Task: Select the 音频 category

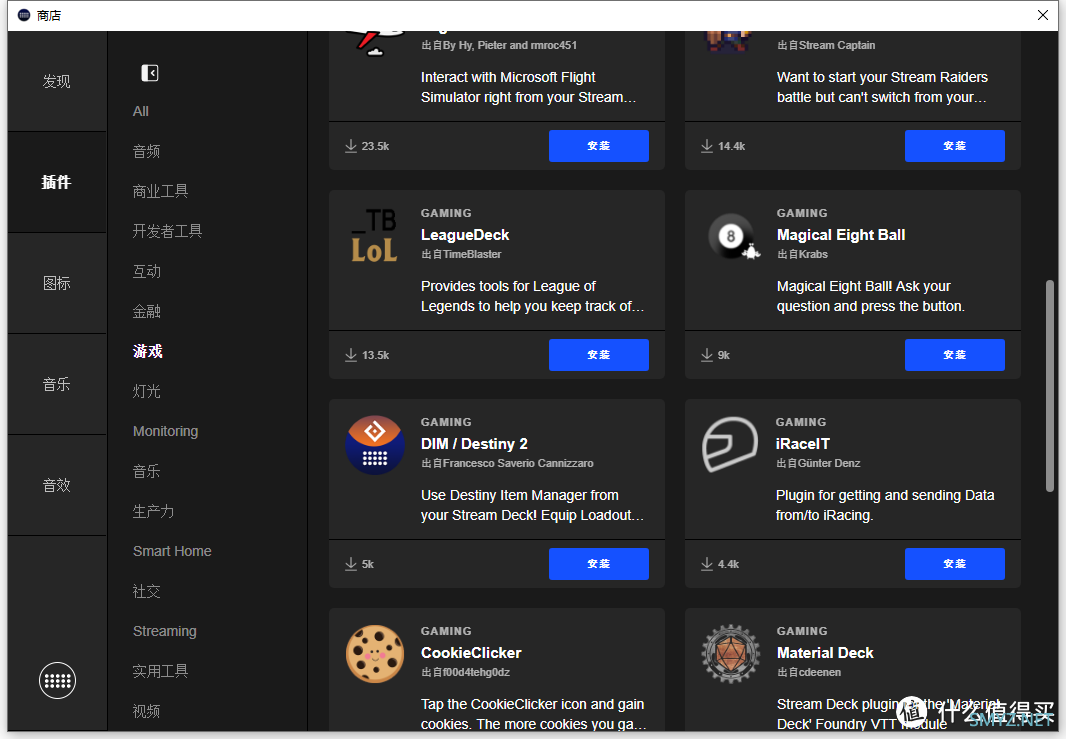Action: tap(146, 152)
